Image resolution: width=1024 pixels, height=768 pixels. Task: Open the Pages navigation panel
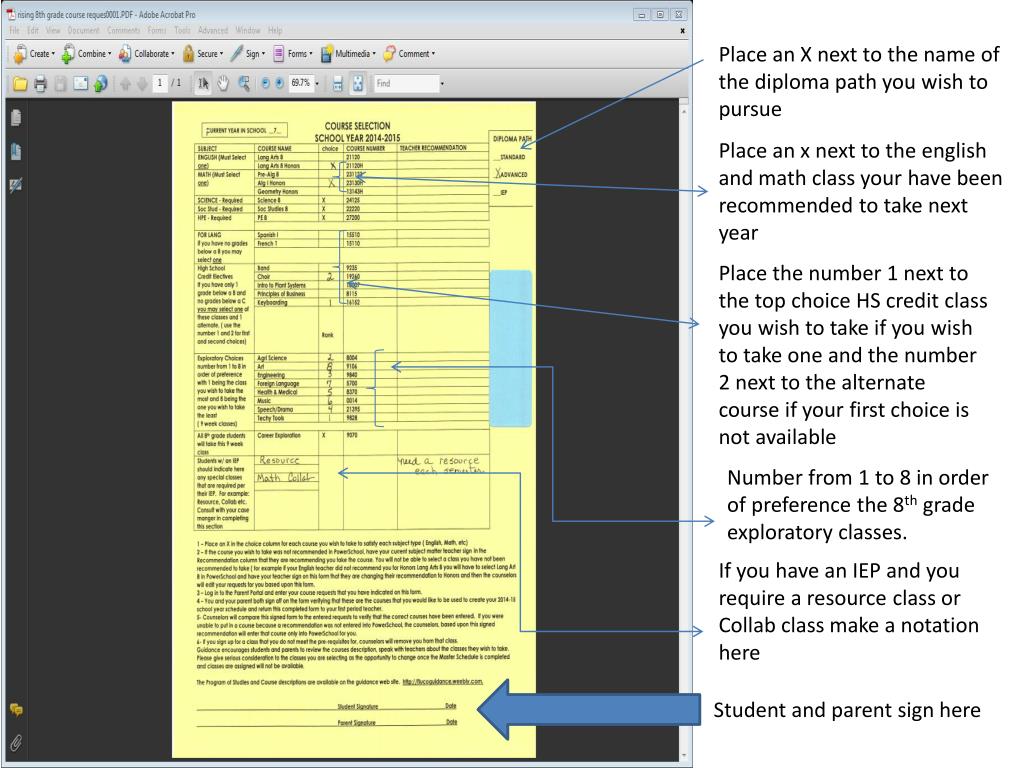click(x=16, y=118)
